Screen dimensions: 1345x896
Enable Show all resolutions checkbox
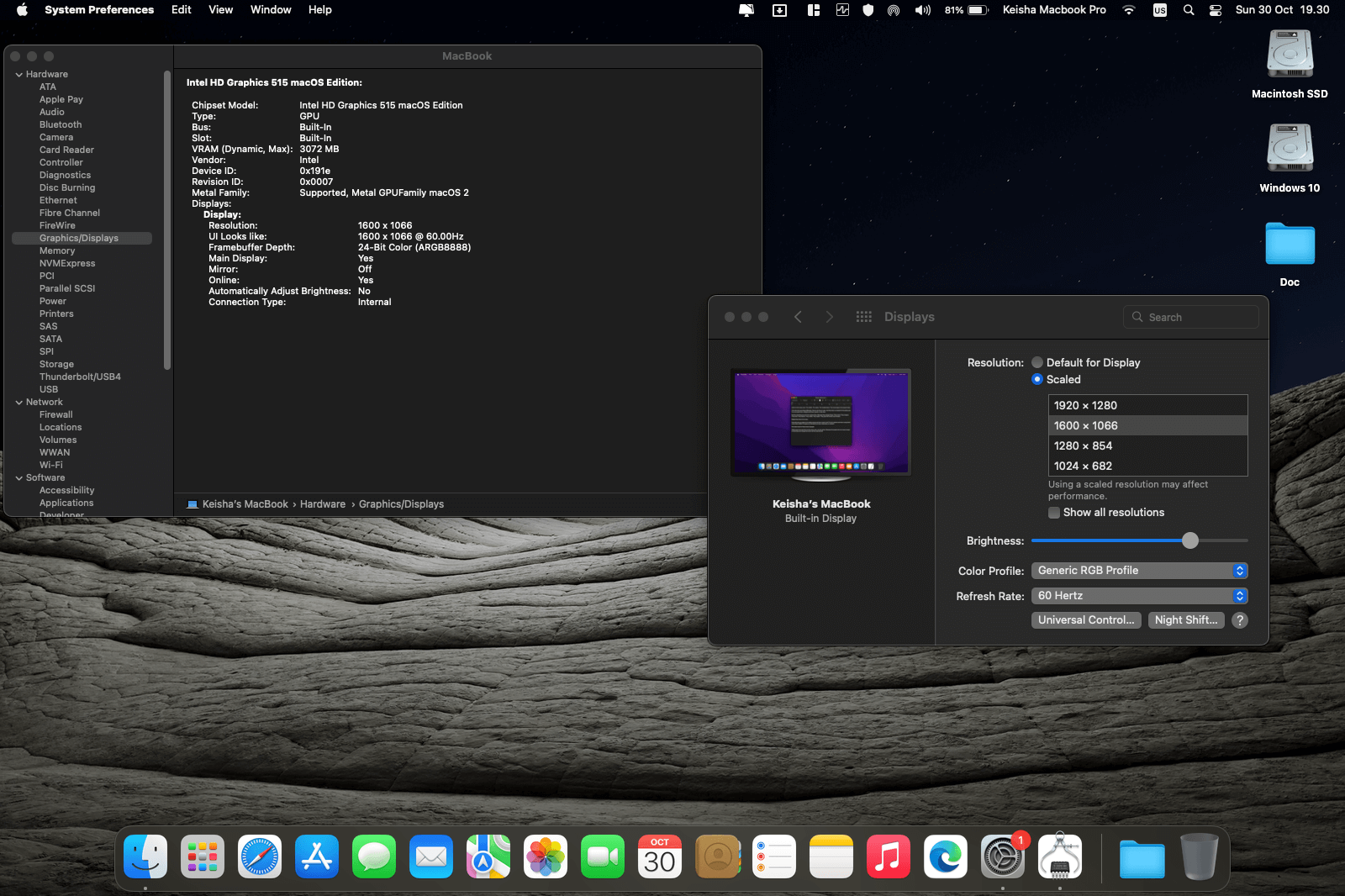point(1054,513)
